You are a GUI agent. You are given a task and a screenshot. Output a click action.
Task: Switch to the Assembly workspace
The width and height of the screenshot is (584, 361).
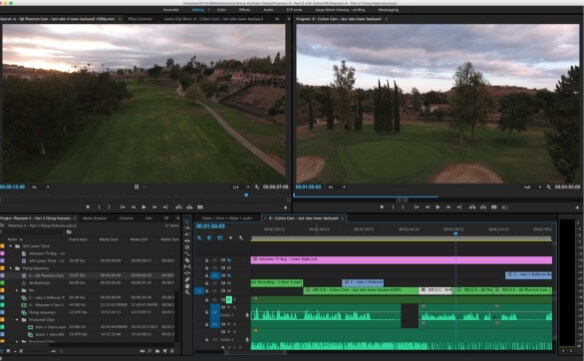[x=171, y=10]
